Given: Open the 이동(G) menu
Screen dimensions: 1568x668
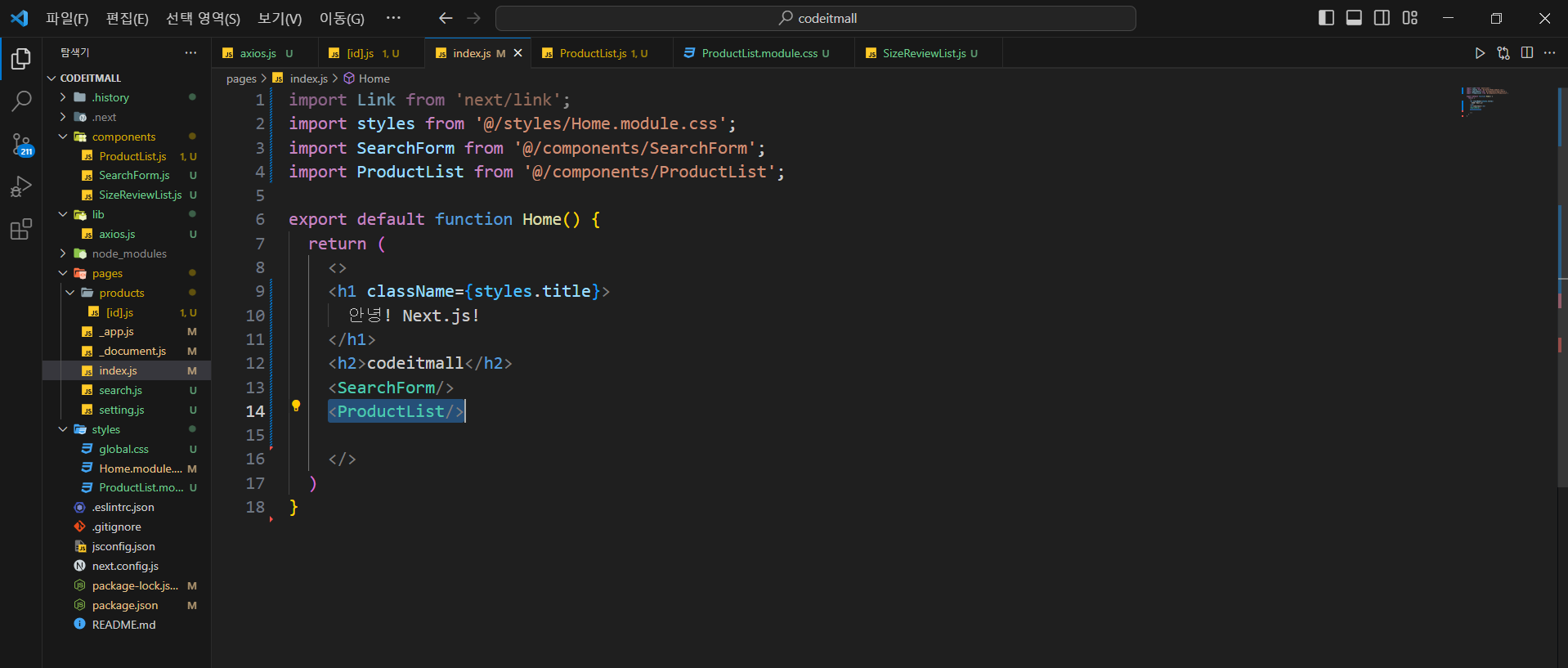Looking at the screenshot, I should (342, 18).
